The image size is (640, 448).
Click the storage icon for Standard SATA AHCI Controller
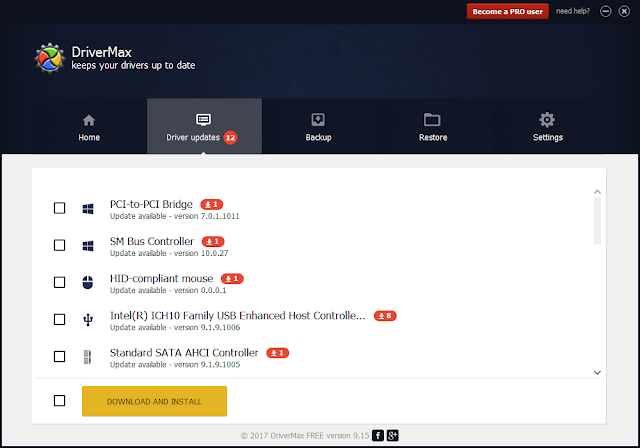click(87, 357)
